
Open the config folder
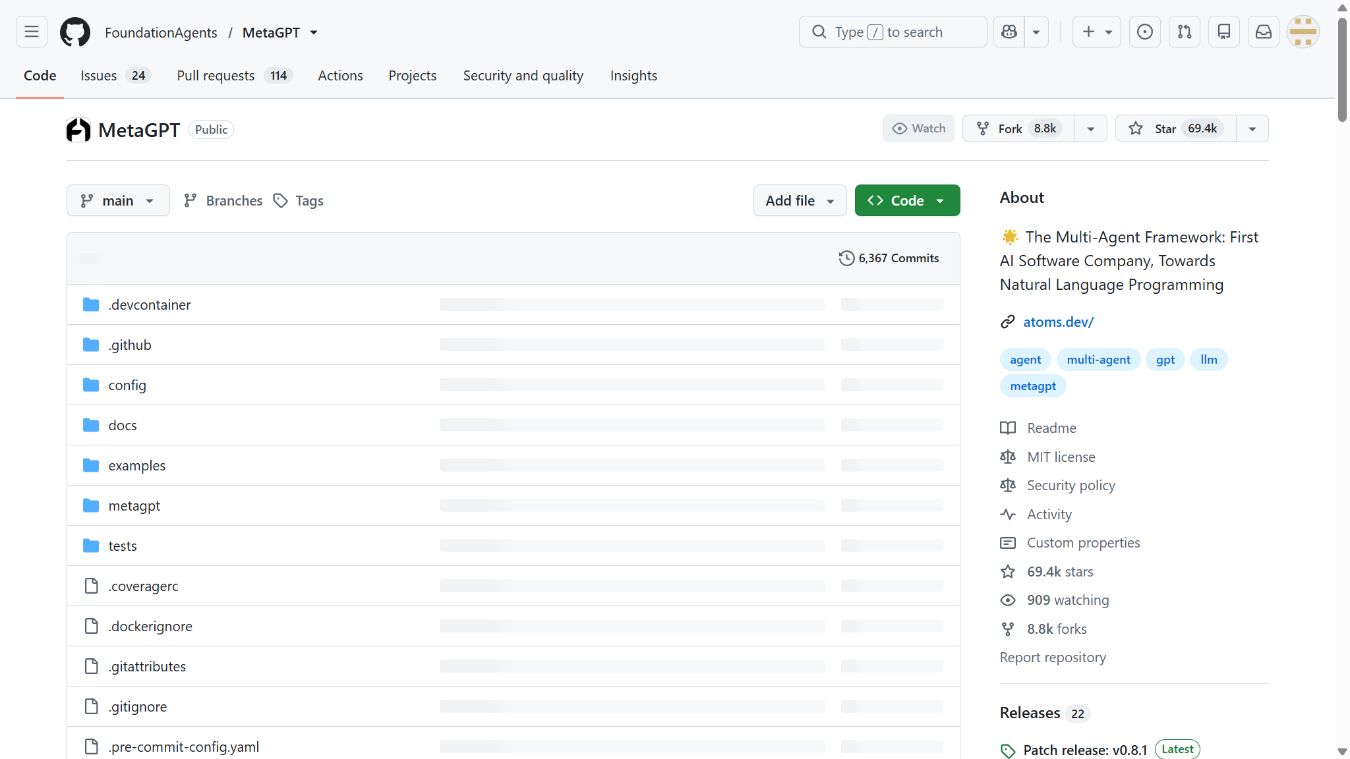click(x=127, y=385)
